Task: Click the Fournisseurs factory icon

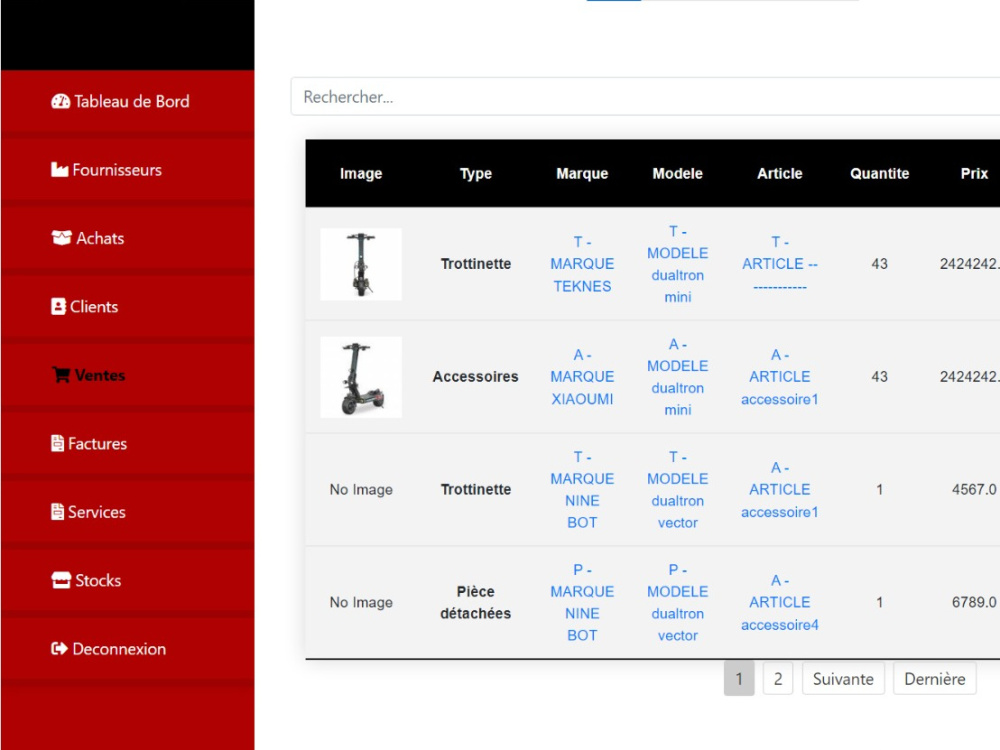Action: [x=59, y=170]
